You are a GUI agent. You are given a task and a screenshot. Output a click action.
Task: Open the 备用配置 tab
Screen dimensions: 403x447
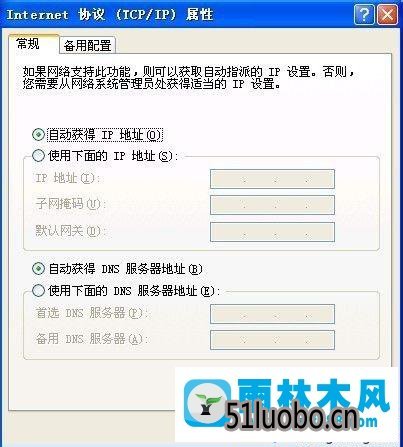click(87, 45)
